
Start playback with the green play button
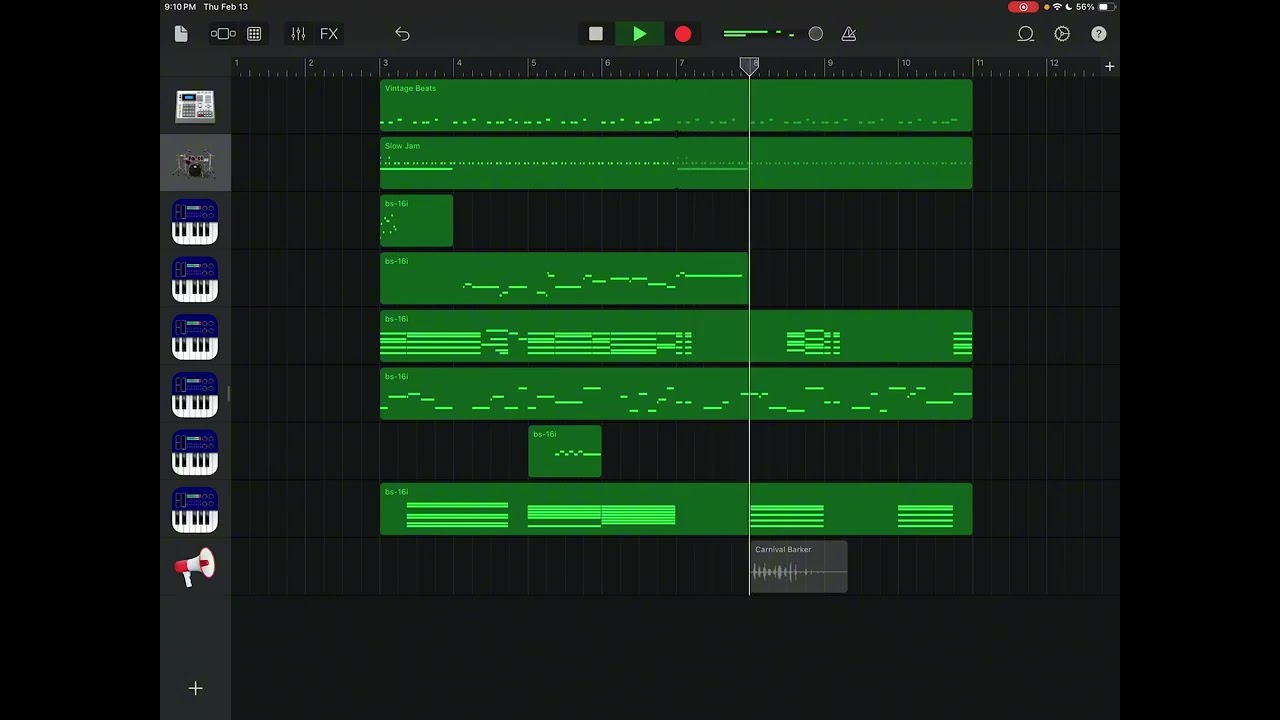tap(640, 34)
